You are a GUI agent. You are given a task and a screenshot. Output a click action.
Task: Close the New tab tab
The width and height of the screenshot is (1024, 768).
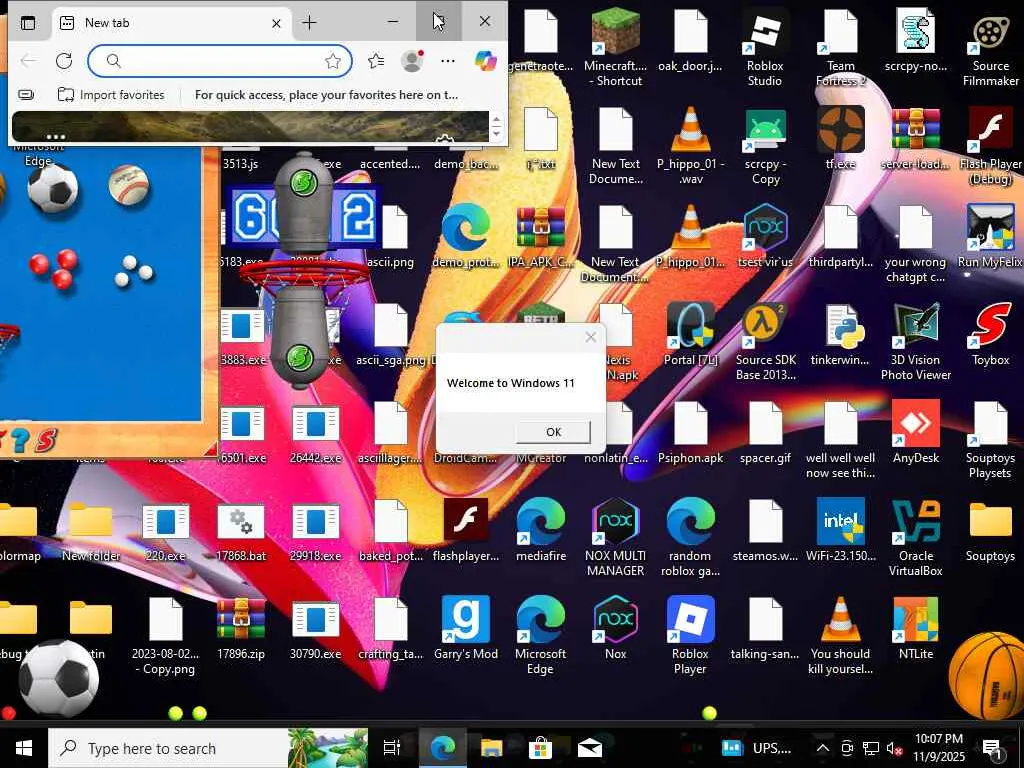(x=276, y=24)
